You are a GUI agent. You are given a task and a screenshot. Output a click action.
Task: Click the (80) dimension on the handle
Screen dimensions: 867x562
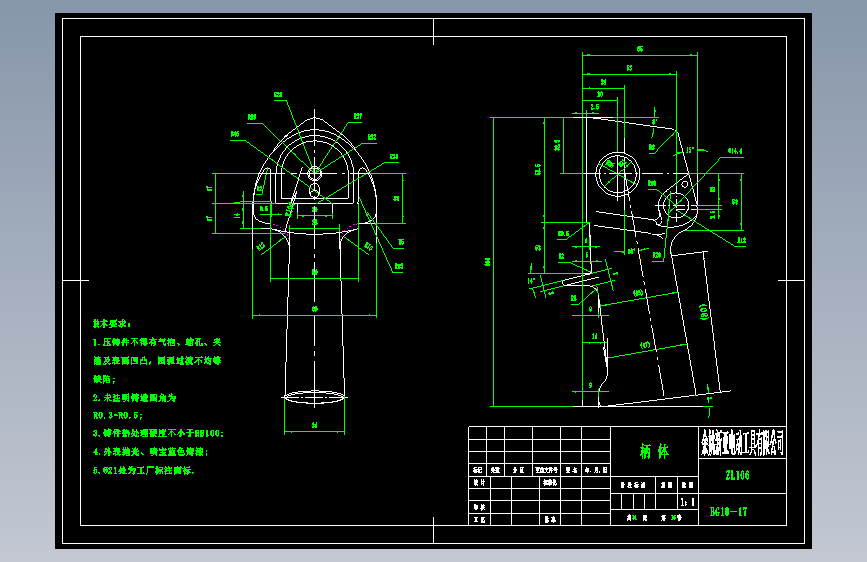(703, 311)
